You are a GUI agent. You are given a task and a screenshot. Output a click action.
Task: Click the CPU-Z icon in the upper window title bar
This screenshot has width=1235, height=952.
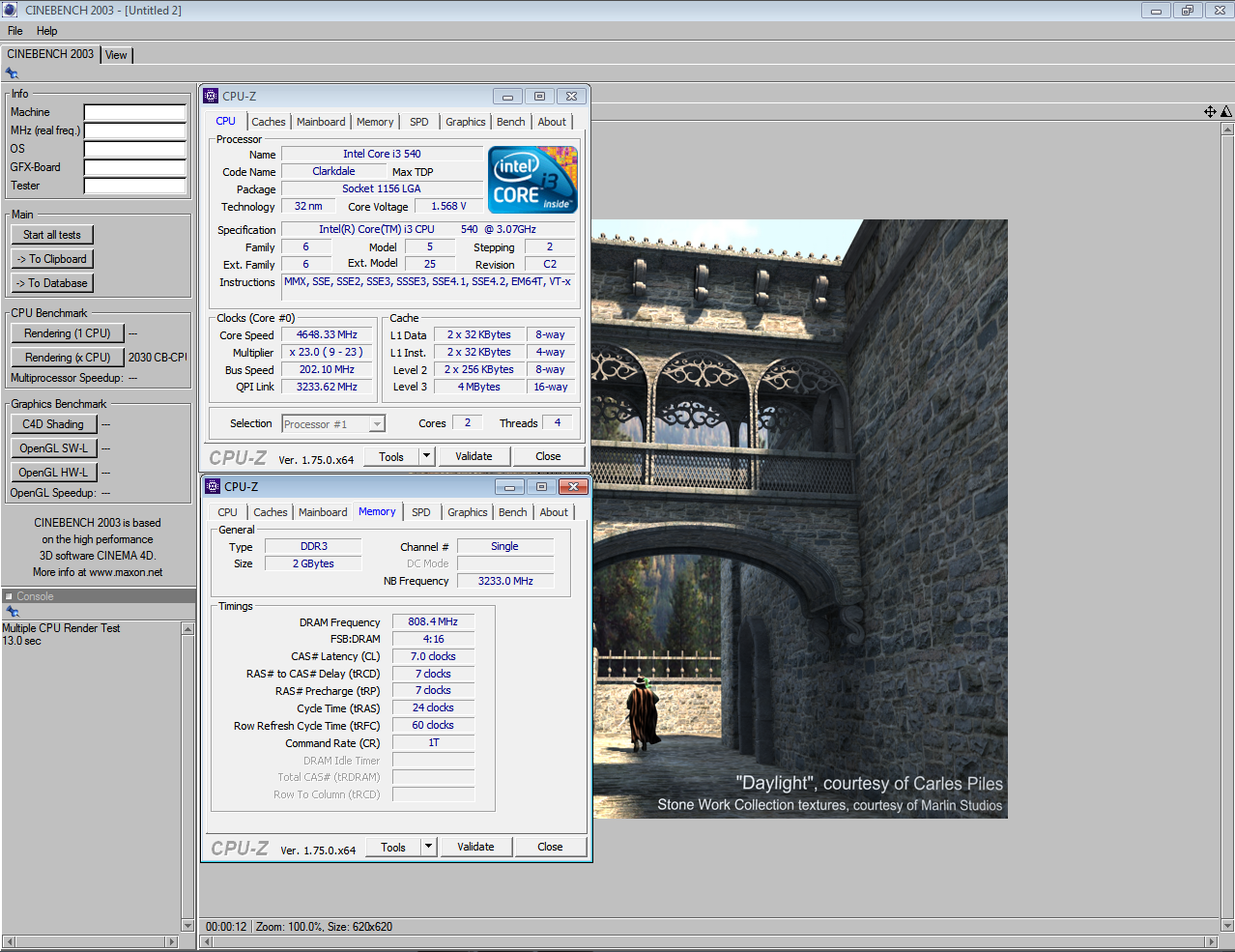(212, 96)
